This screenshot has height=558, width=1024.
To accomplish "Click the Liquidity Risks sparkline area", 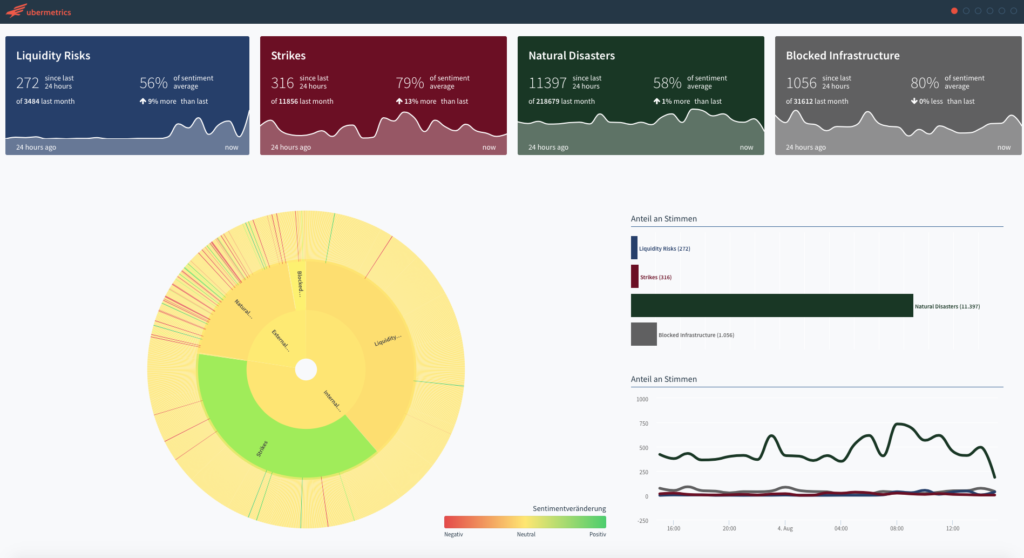I will pos(127,132).
